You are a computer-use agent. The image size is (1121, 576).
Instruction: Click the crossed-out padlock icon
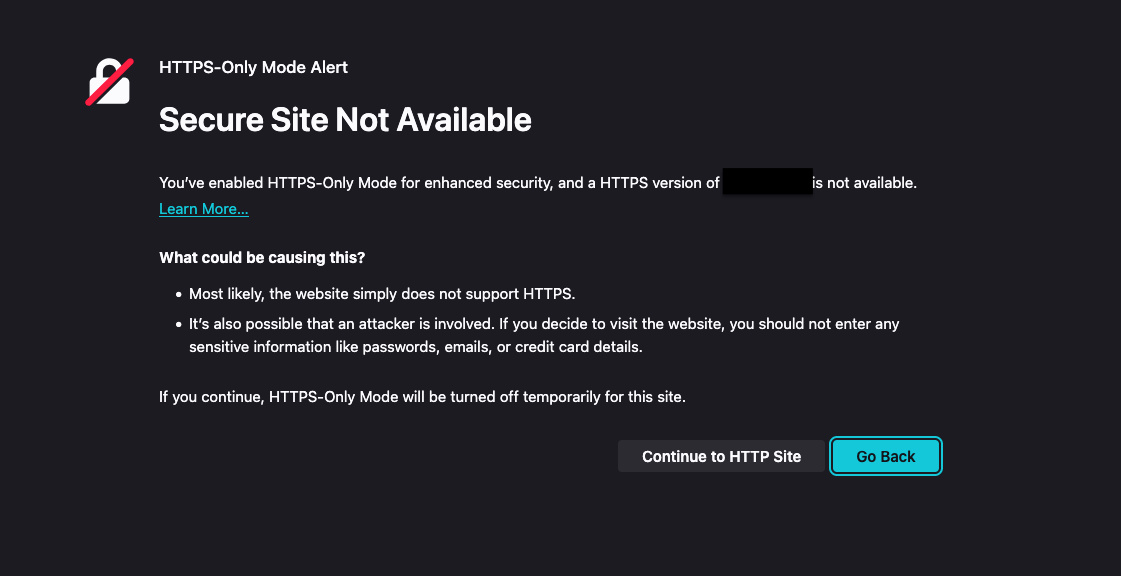point(109,82)
